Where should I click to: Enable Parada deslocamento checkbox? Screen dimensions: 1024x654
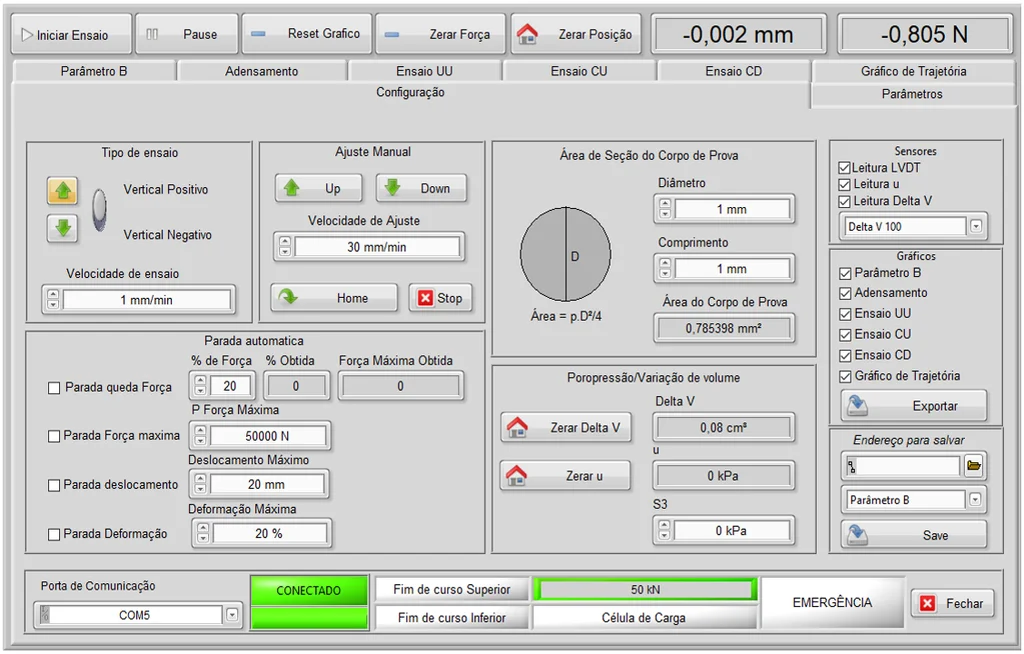(x=54, y=485)
